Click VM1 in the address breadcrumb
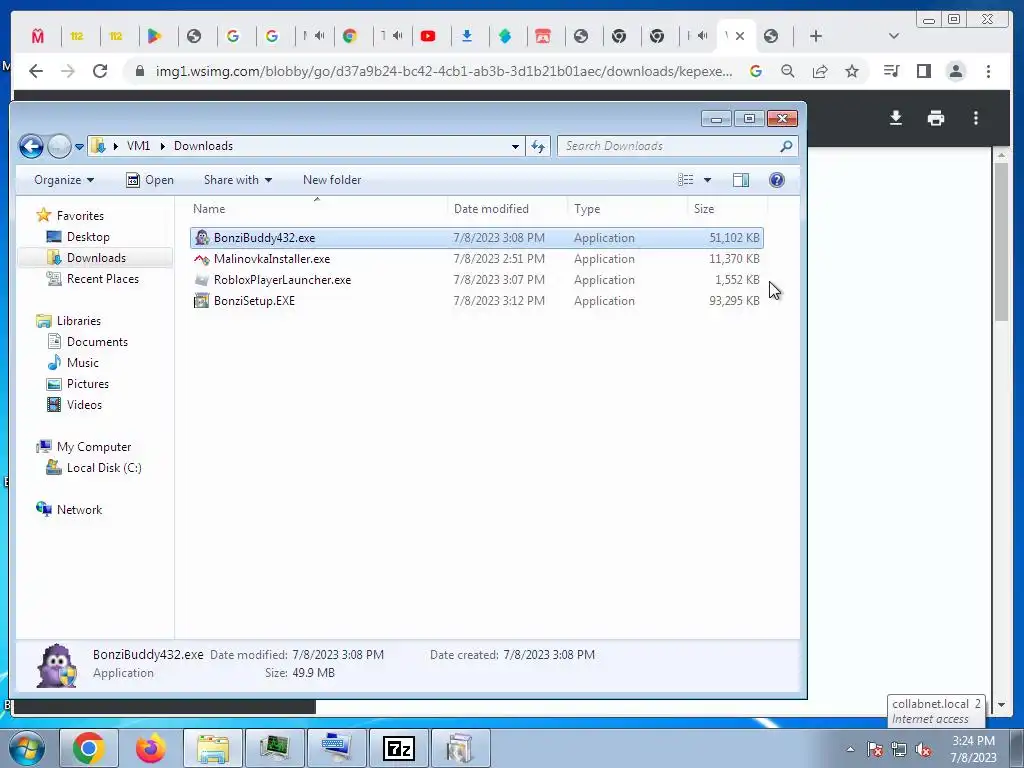This screenshot has width=1024, height=768. click(x=138, y=146)
